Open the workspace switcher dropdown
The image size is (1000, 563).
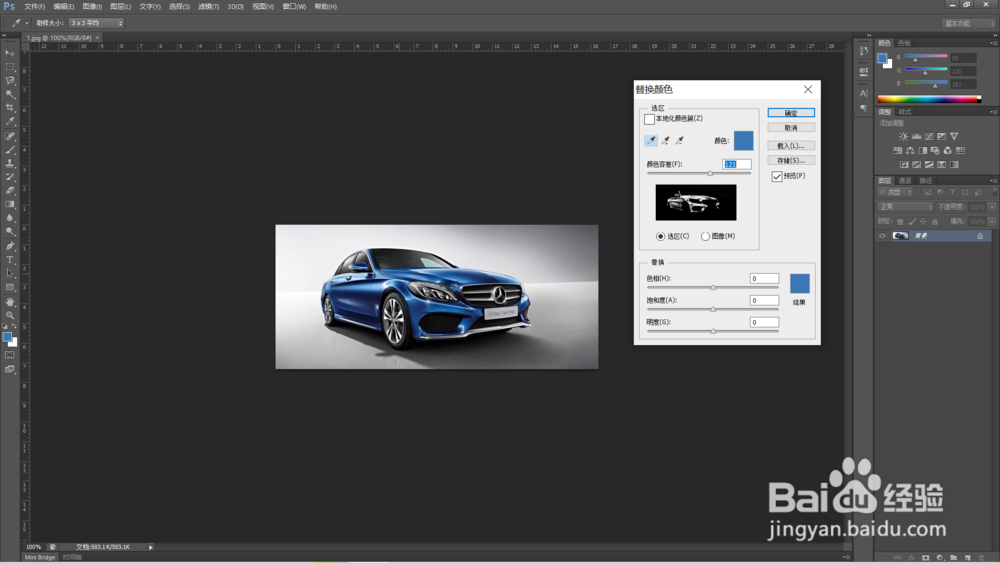(969, 24)
